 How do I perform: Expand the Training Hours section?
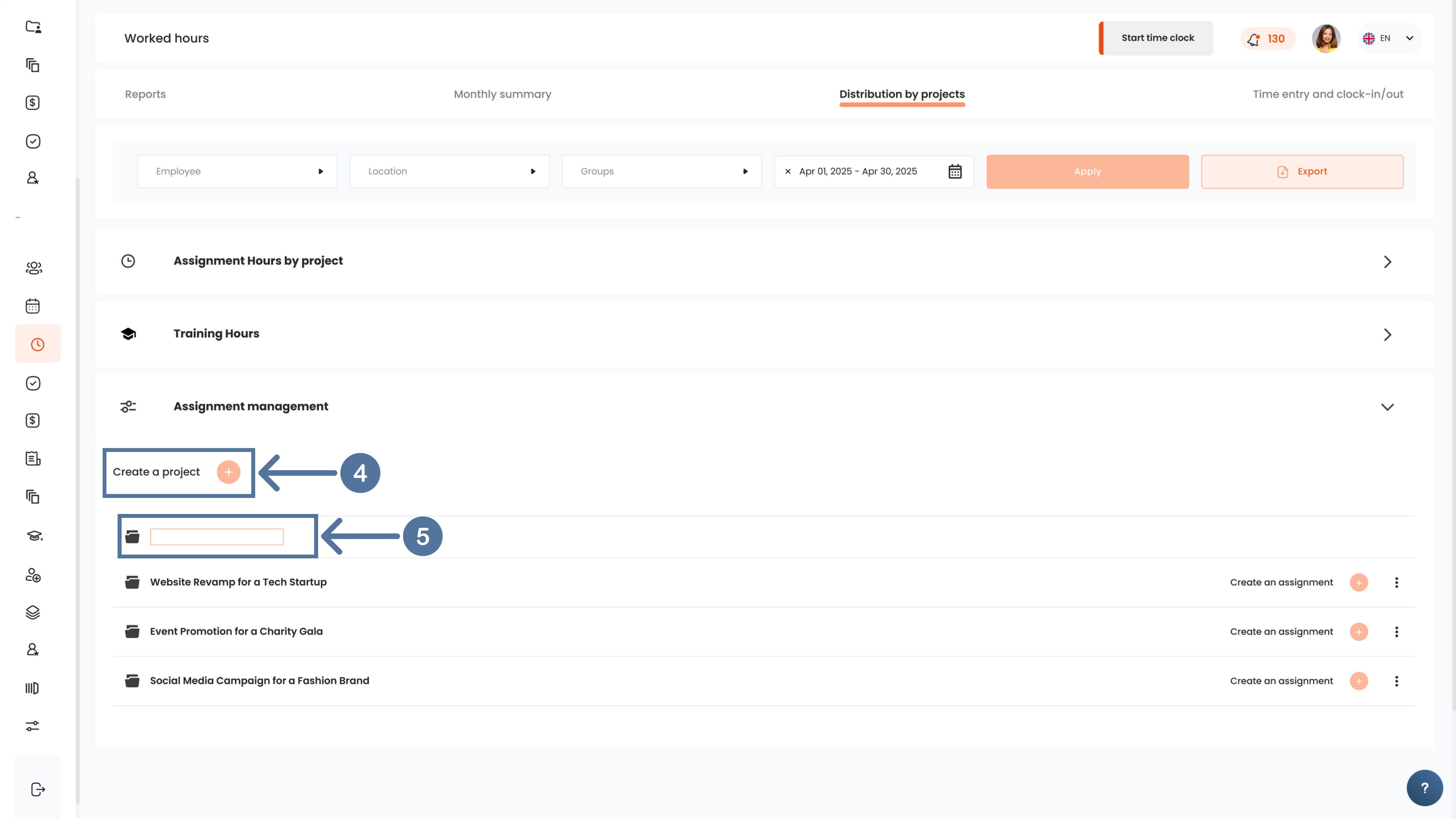1387,335
